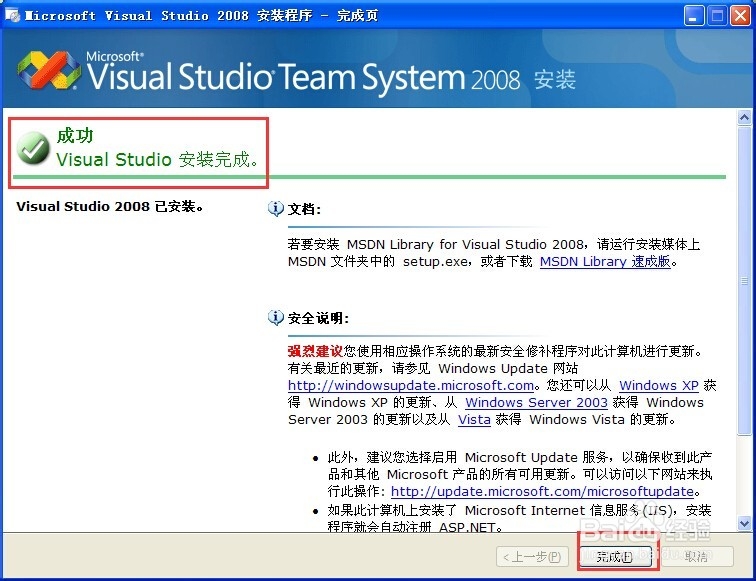
Task: Open the MSDN Library 速成版 link
Action: pyautogui.click(x=605, y=262)
